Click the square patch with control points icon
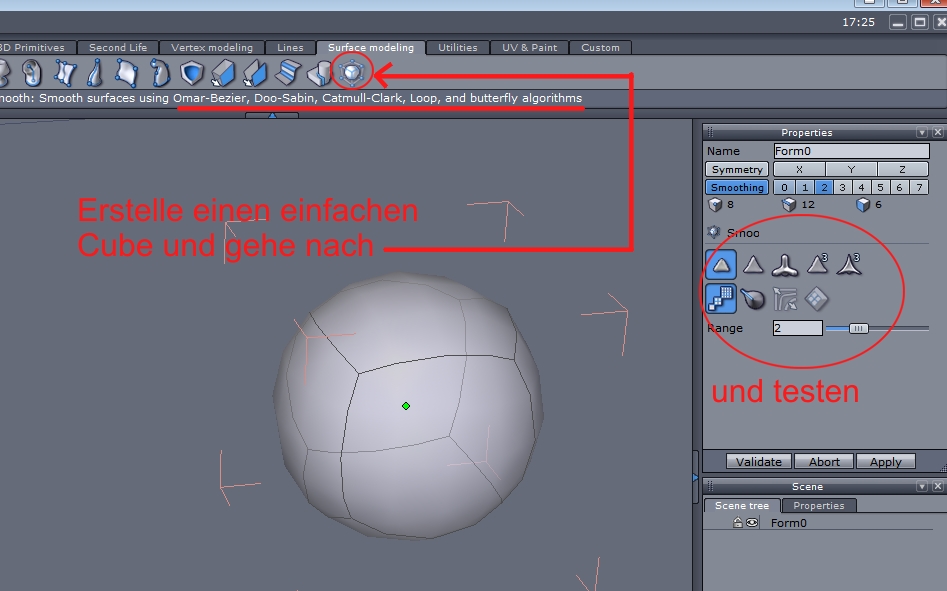Image resolution: width=947 pixels, height=591 pixels. 127,73
